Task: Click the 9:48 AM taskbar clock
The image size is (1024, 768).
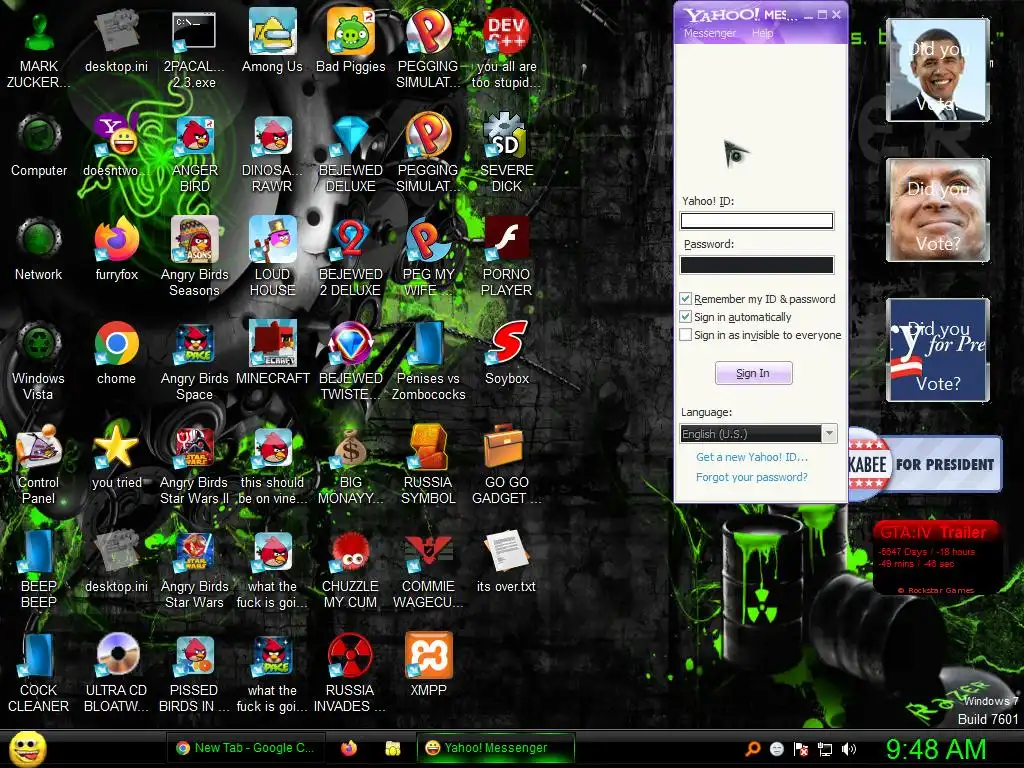Action: tap(936, 749)
